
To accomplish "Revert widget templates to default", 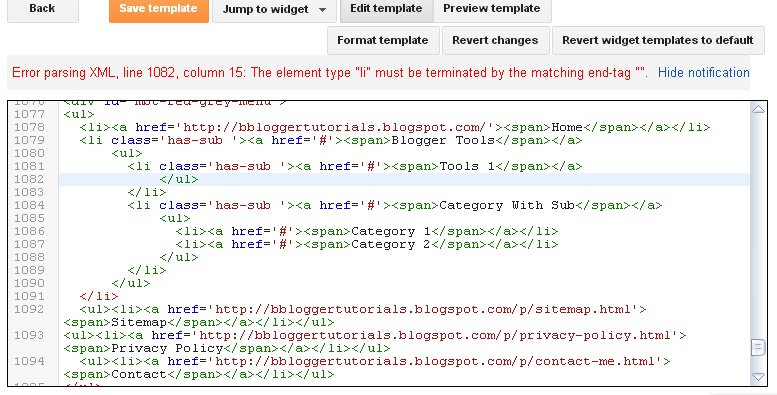I will tap(658, 40).
